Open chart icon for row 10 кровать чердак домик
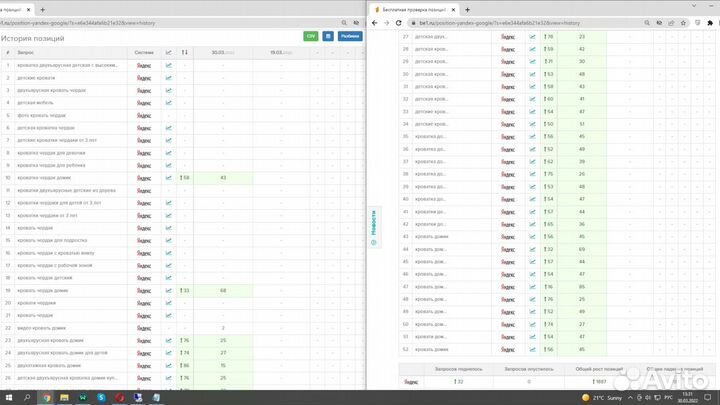 pos(169,177)
